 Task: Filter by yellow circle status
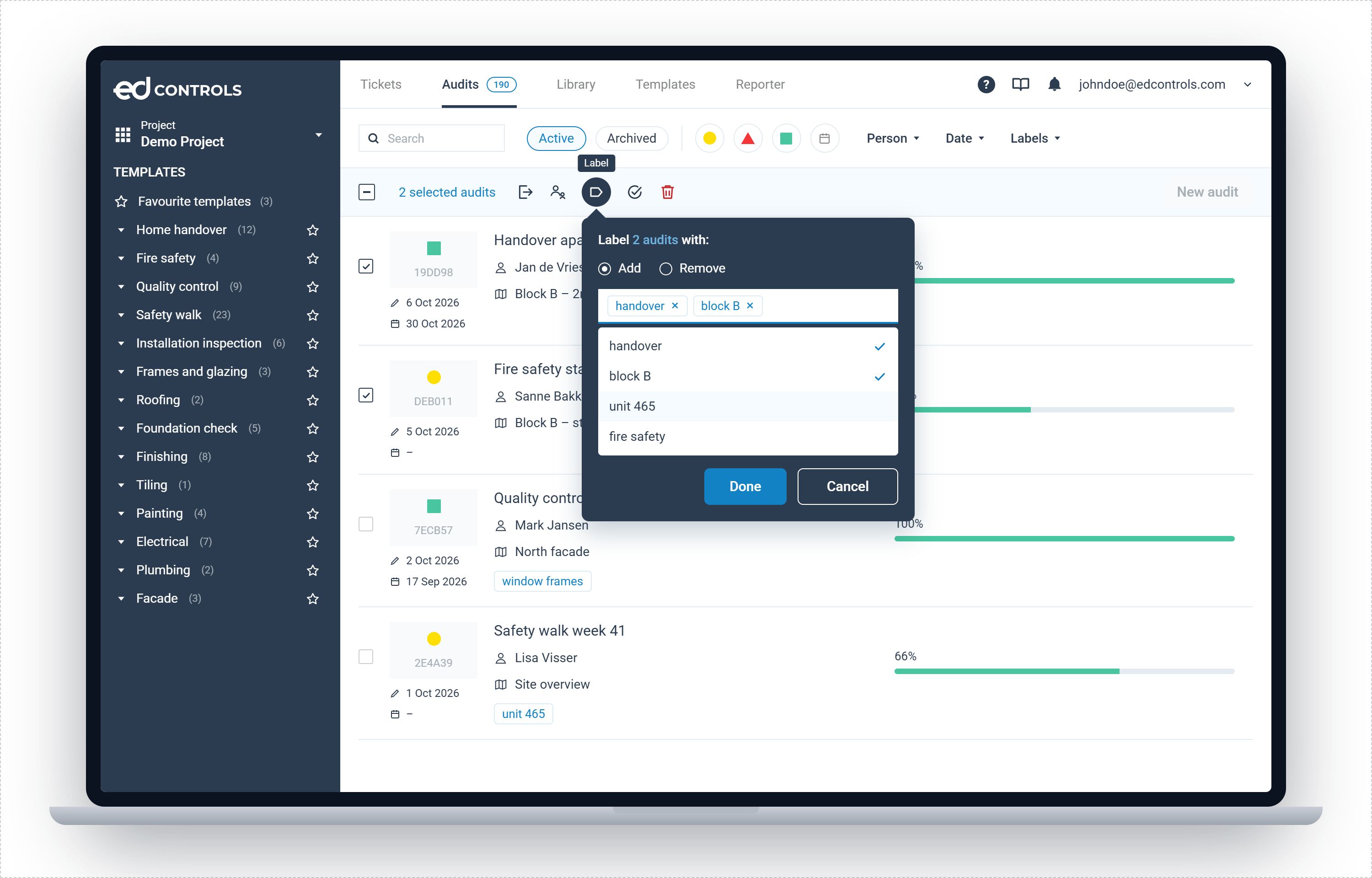[709, 139]
